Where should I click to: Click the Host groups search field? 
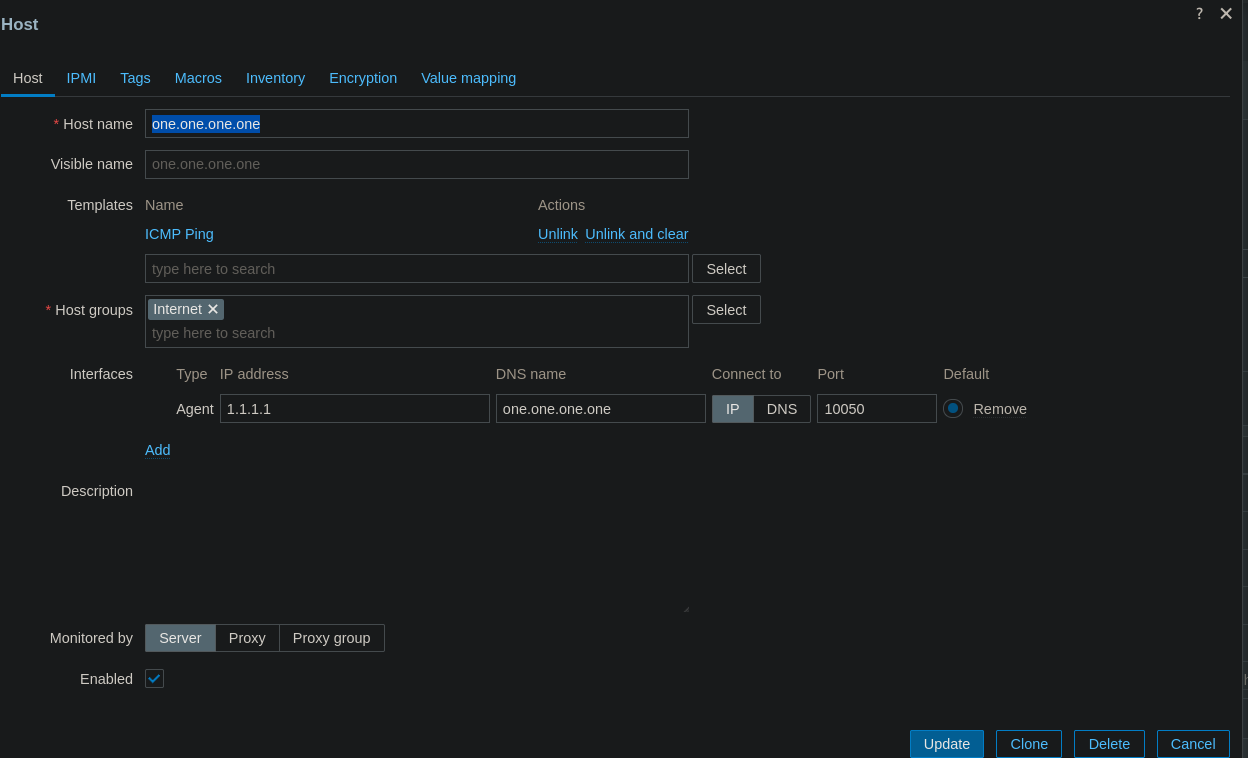point(417,333)
